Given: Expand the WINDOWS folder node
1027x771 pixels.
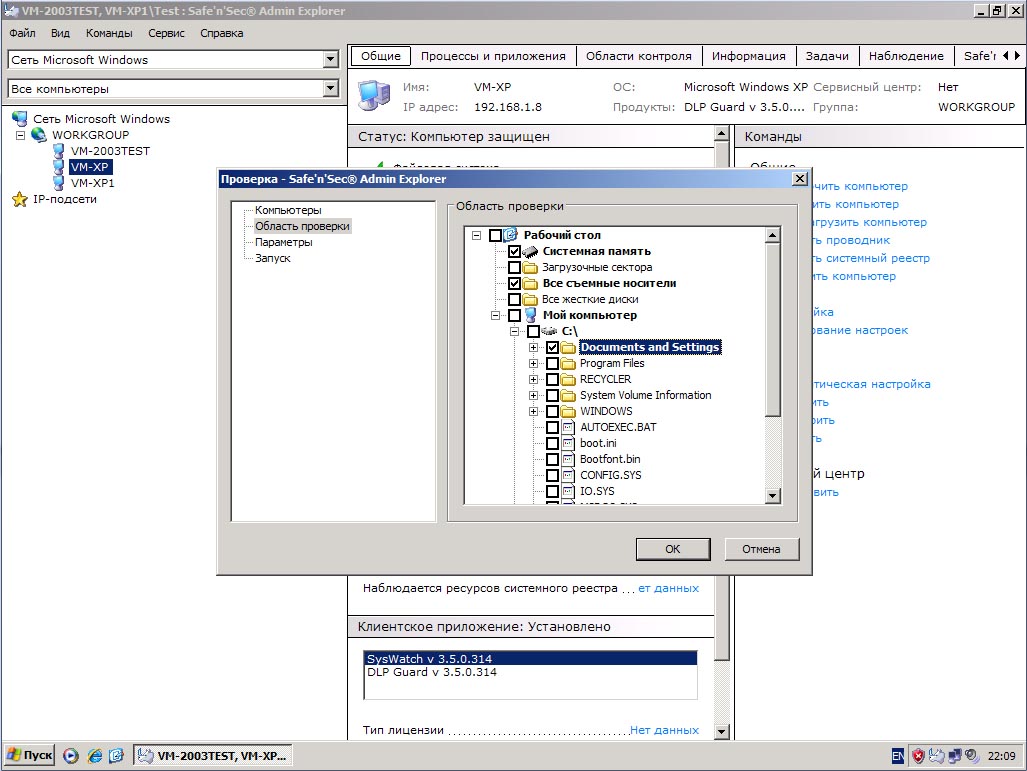Looking at the screenshot, I should pos(533,411).
